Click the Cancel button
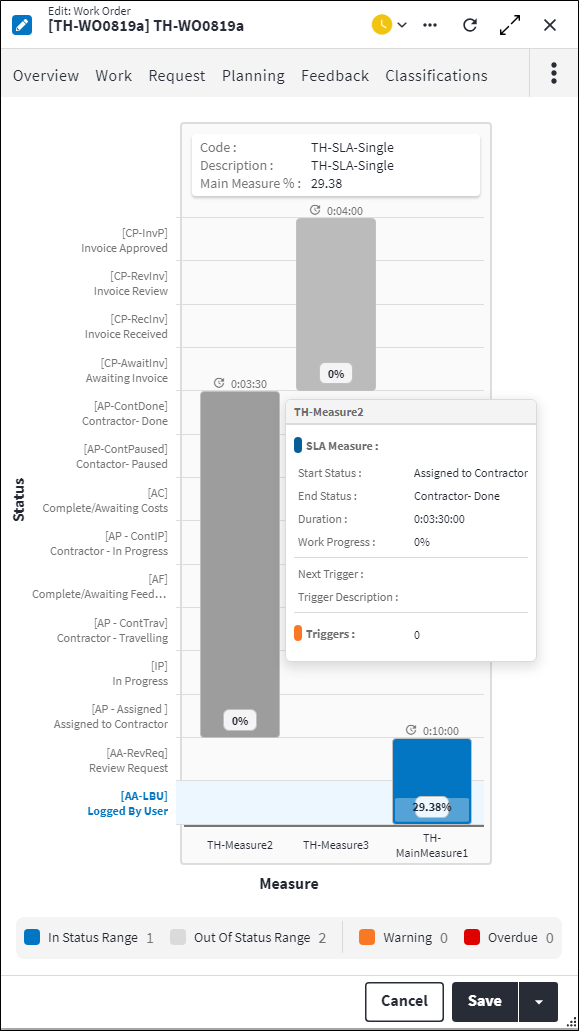 pyautogui.click(x=404, y=1001)
